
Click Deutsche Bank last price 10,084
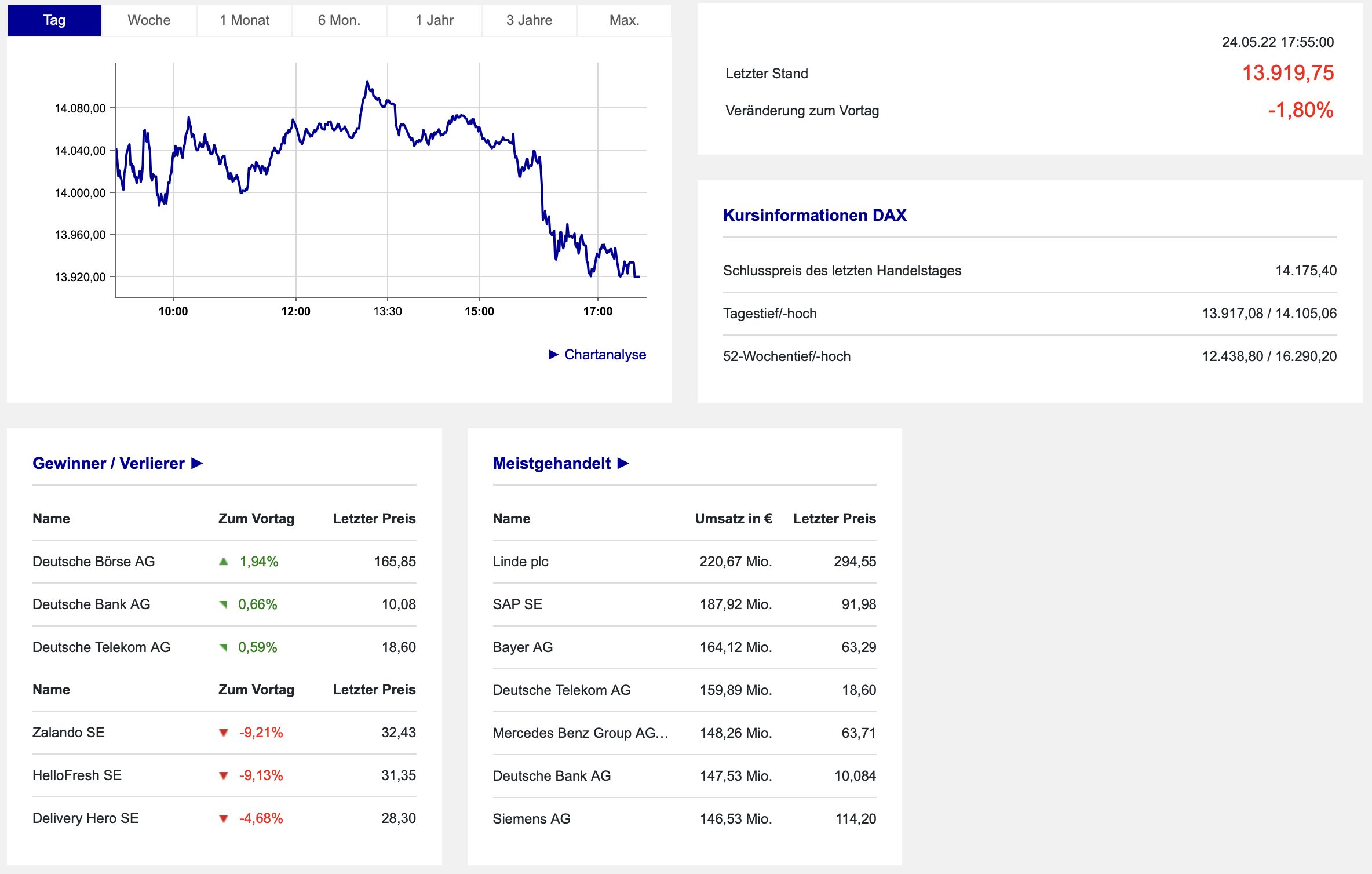click(x=855, y=776)
